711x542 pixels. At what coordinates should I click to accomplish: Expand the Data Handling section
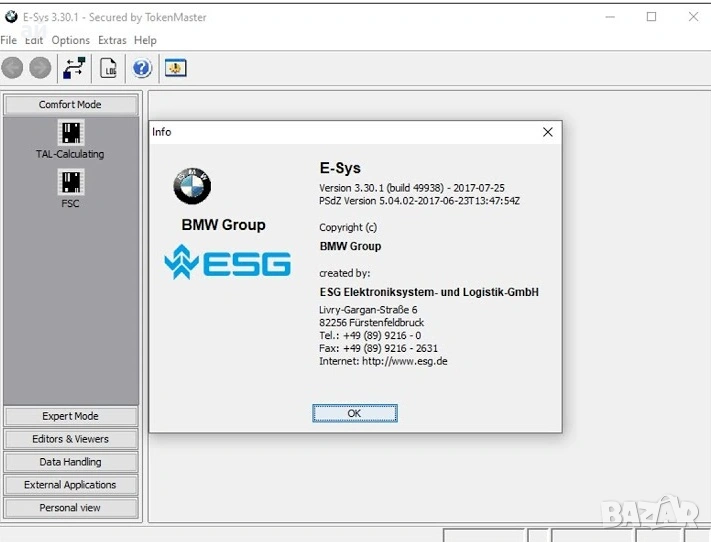[x=70, y=462]
